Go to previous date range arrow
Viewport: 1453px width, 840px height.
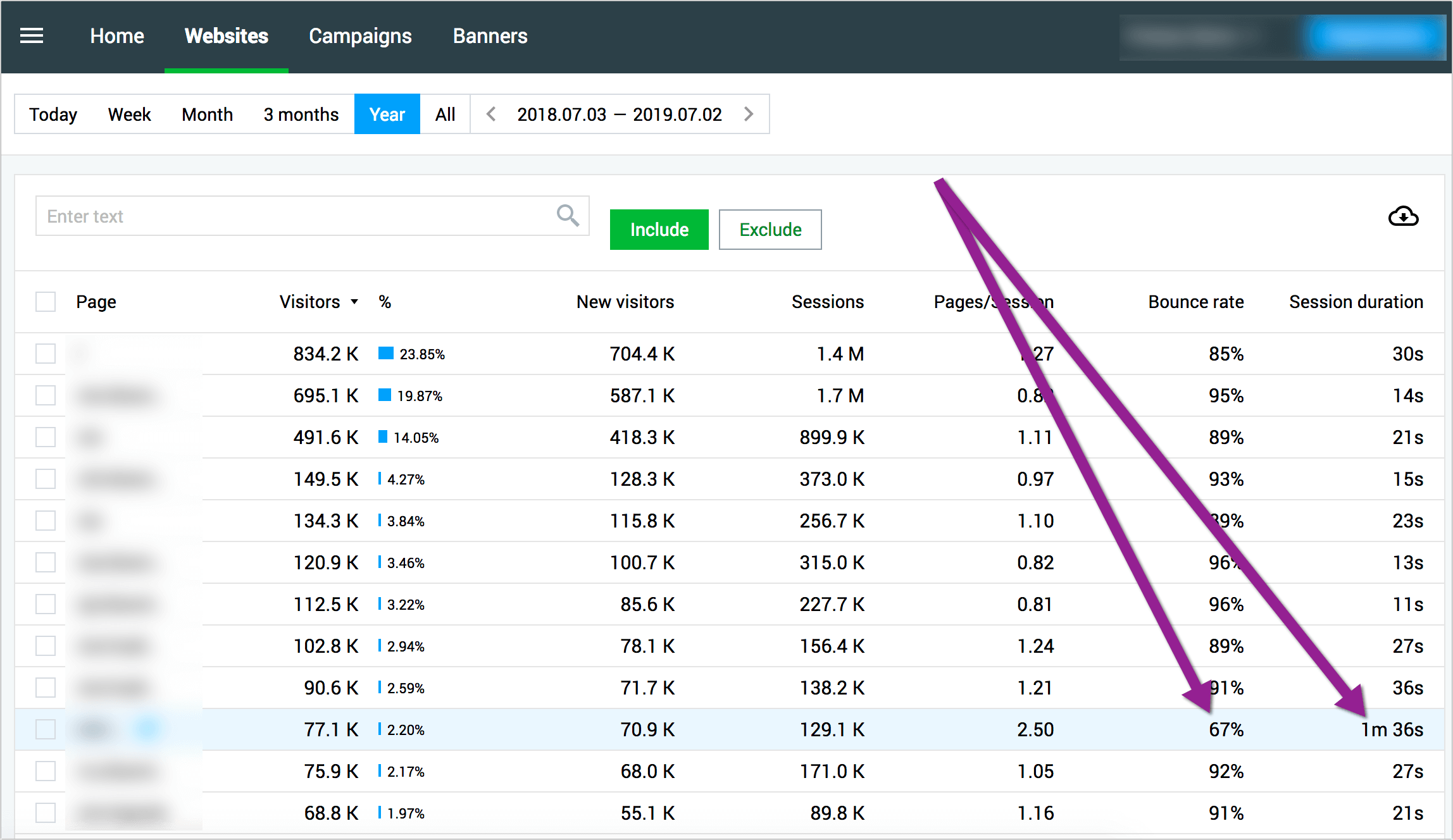pyautogui.click(x=490, y=114)
